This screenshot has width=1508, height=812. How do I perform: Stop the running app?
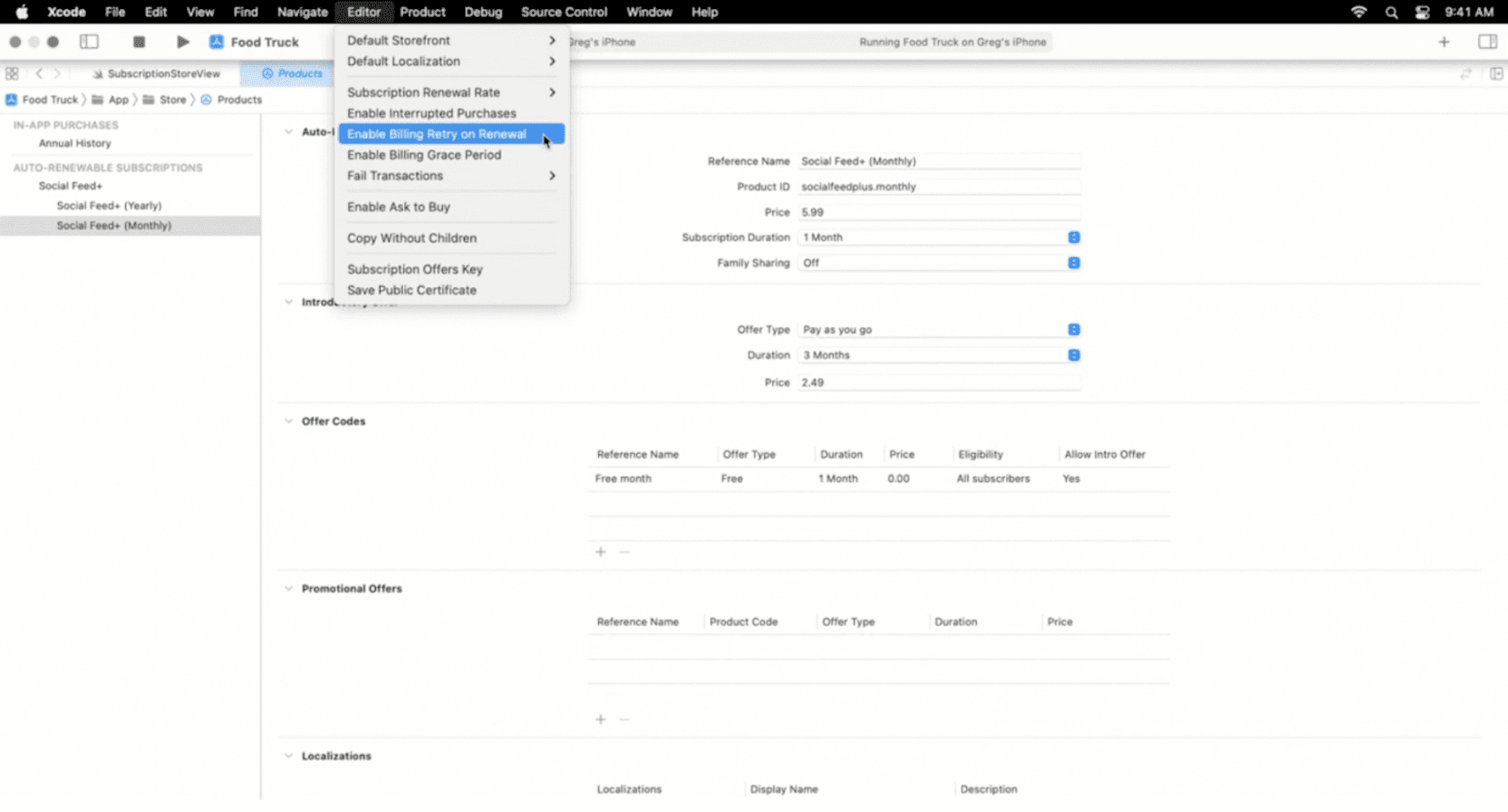[139, 42]
